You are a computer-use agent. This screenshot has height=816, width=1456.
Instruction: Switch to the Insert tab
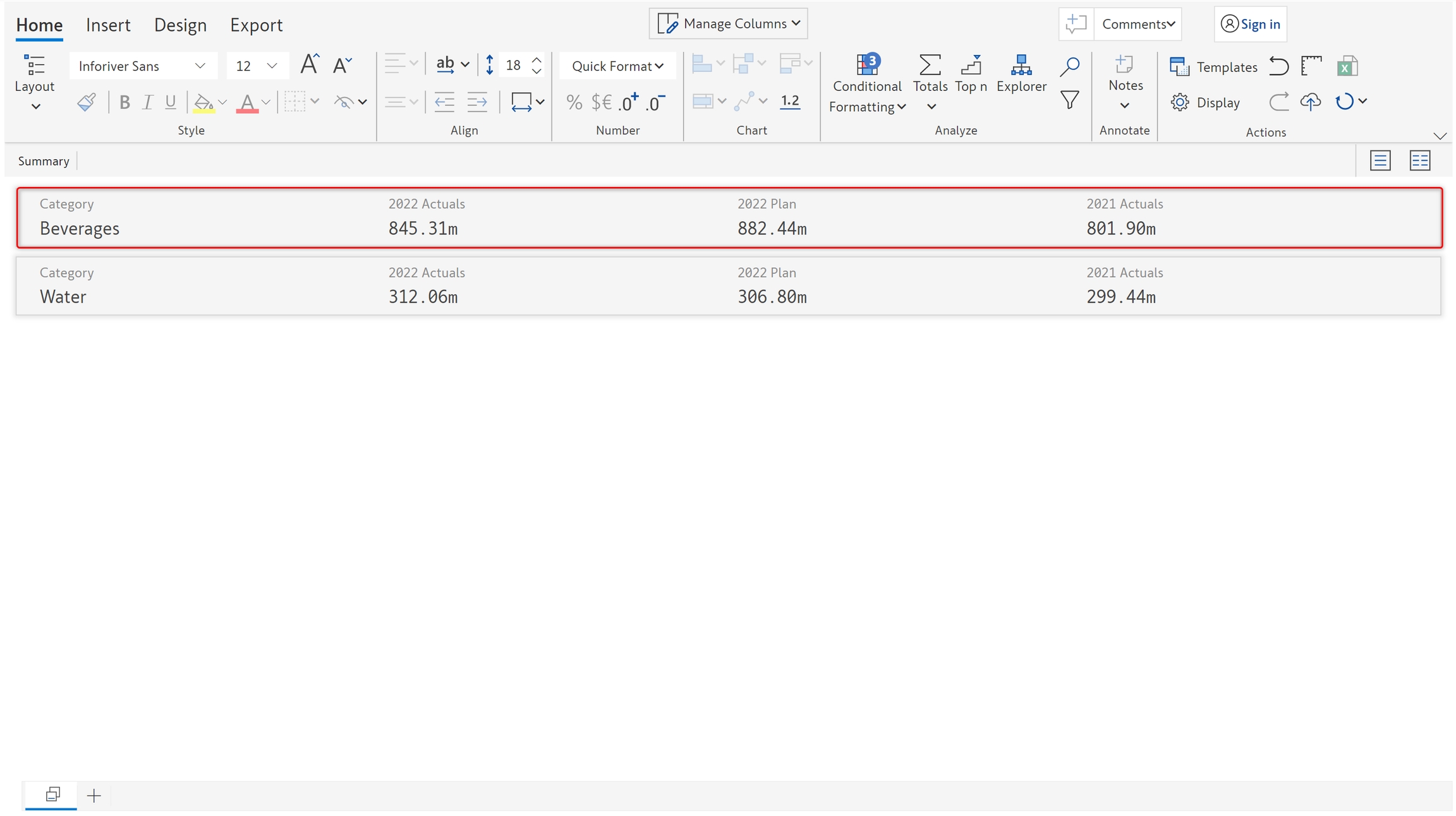point(108,25)
